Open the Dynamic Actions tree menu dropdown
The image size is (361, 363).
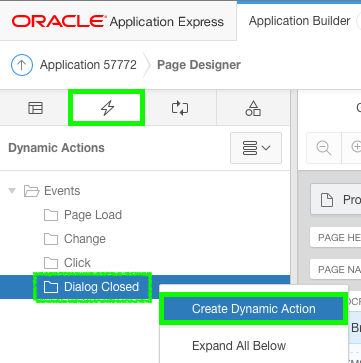(256, 148)
